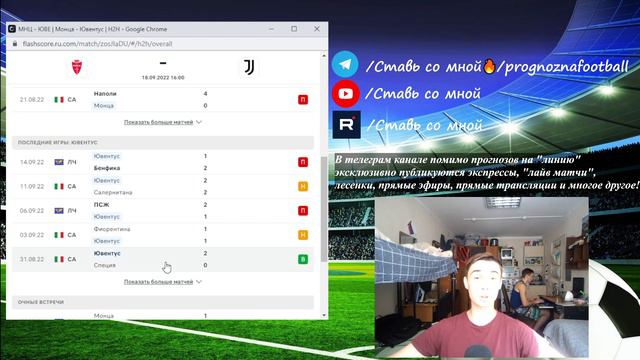Click the webcam video overlay
The height and width of the screenshot is (360, 640).
482,278
